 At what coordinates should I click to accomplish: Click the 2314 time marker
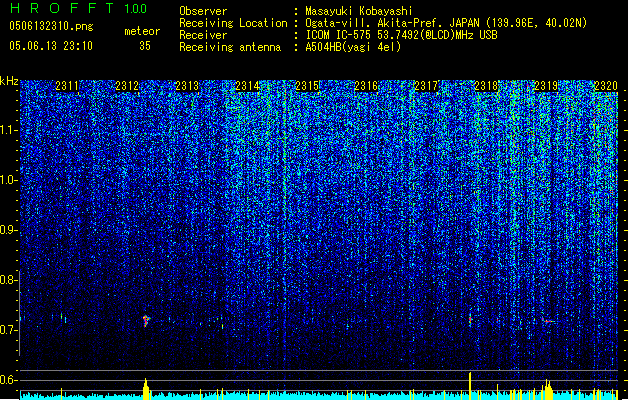247,86
